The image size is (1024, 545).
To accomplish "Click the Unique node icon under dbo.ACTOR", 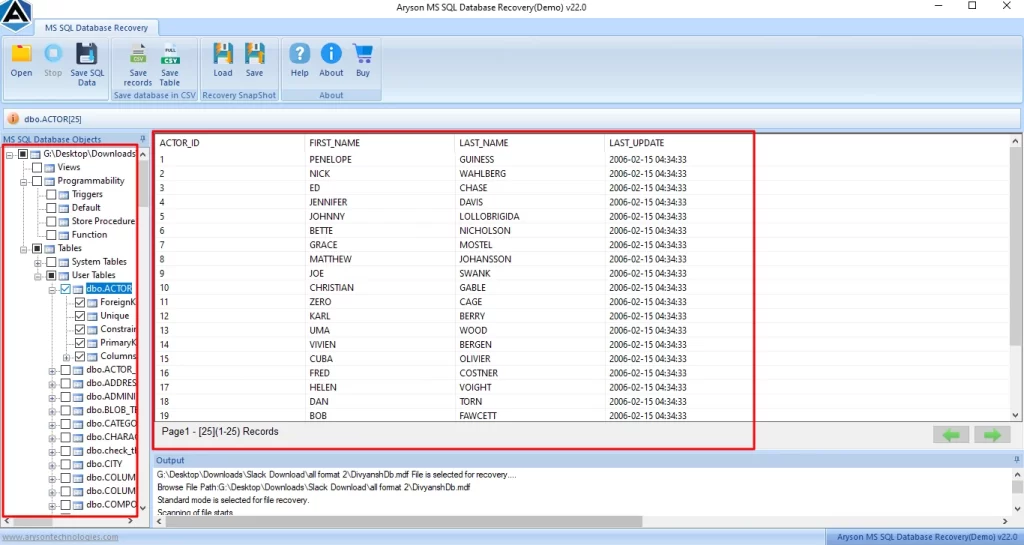I will pos(92,316).
